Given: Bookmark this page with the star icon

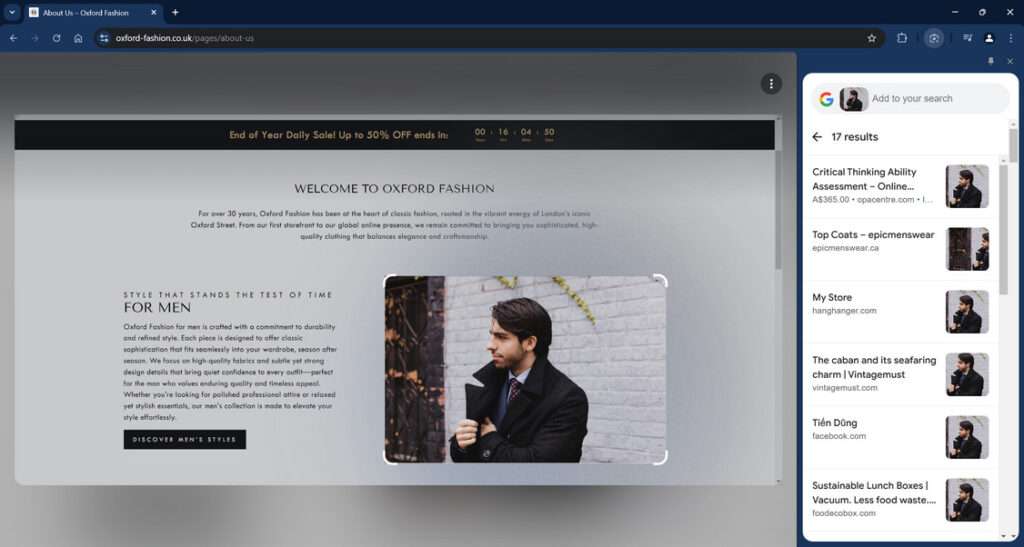Looking at the screenshot, I should point(871,39).
